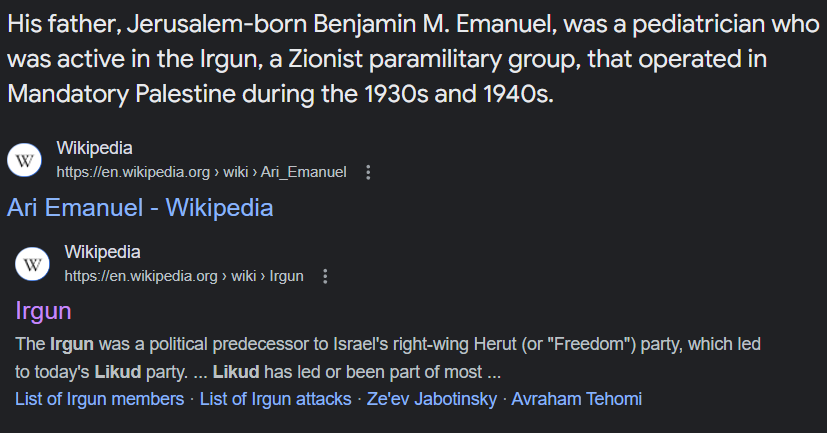Click the Ari_Emanuel Wikipedia URL breadcrumb

tap(202, 173)
